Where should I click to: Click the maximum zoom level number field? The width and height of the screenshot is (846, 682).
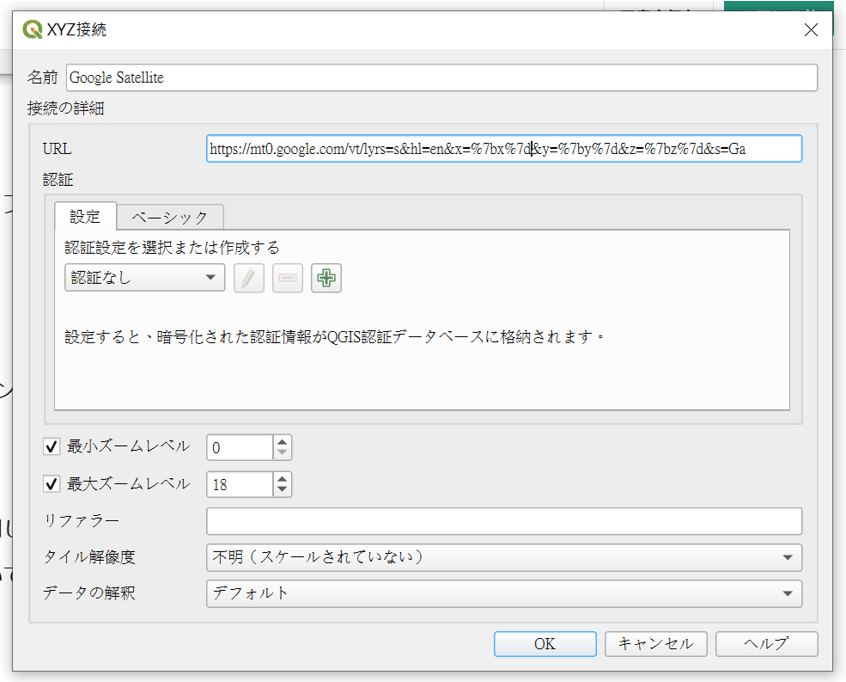[240, 485]
